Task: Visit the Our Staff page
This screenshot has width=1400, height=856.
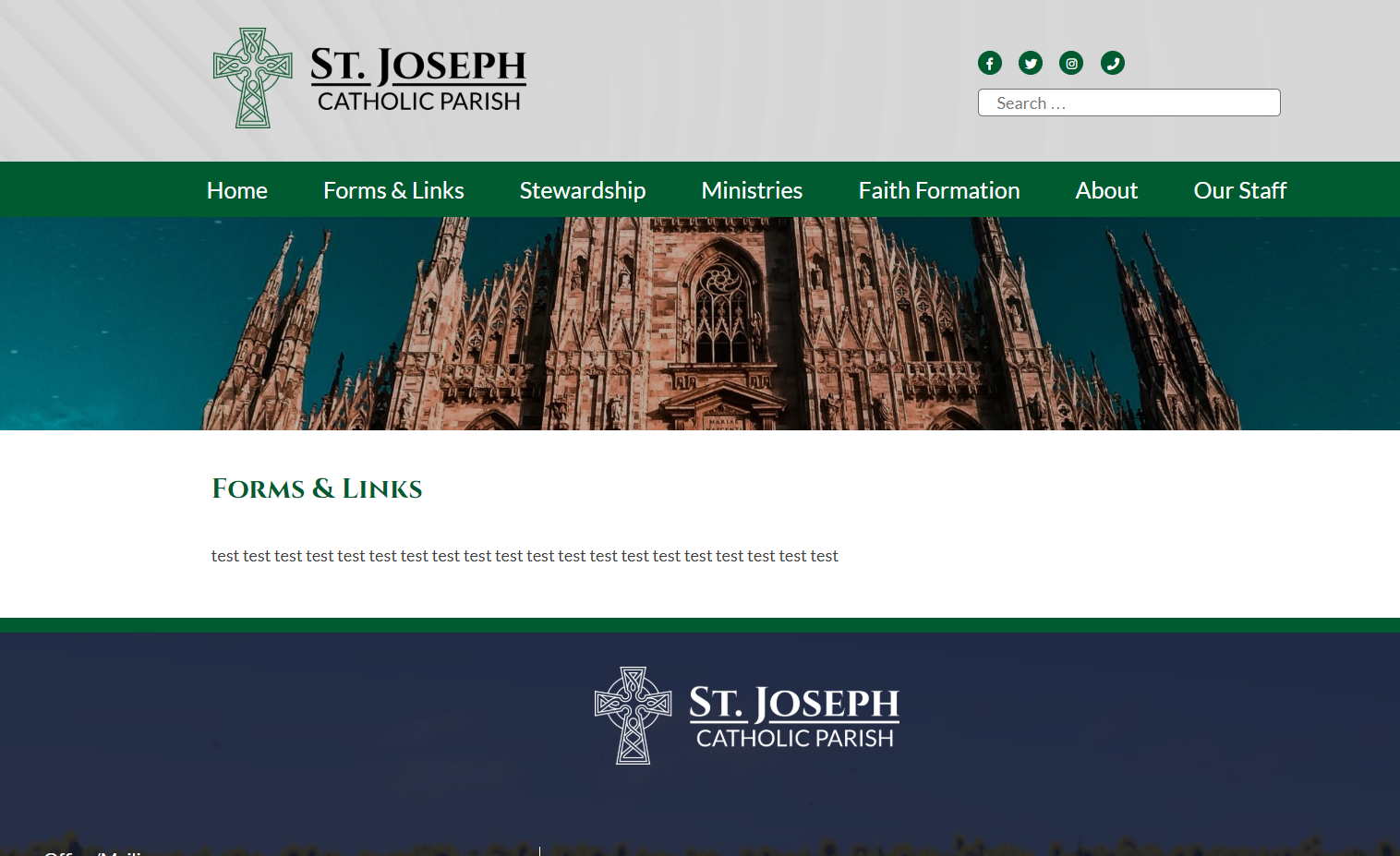Action: pyautogui.click(x=1239, y=190)
